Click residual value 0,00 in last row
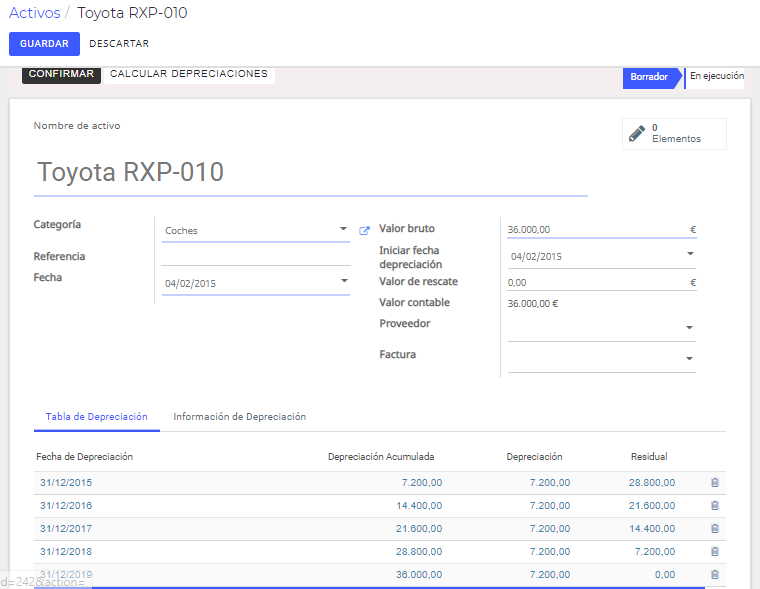 pyautogui.click(x=665, y=574)
